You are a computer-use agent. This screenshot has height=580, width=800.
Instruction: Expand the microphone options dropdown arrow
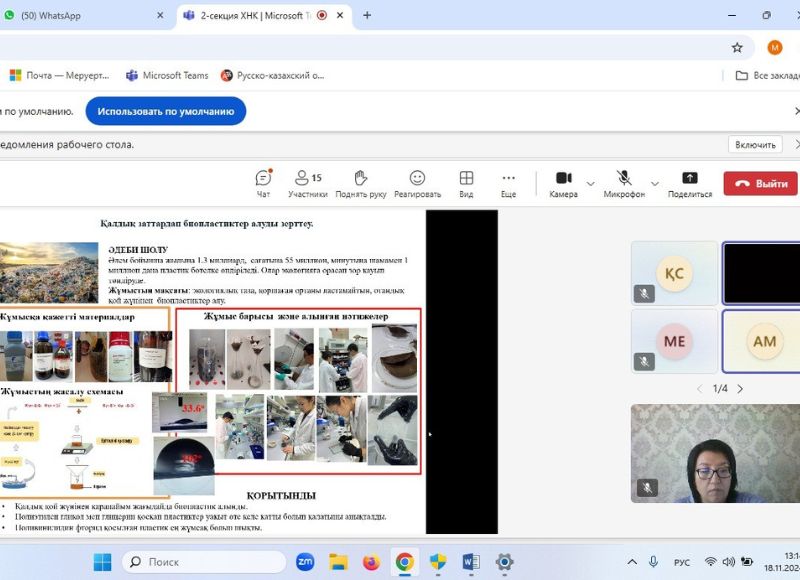(x=655, y=184)
